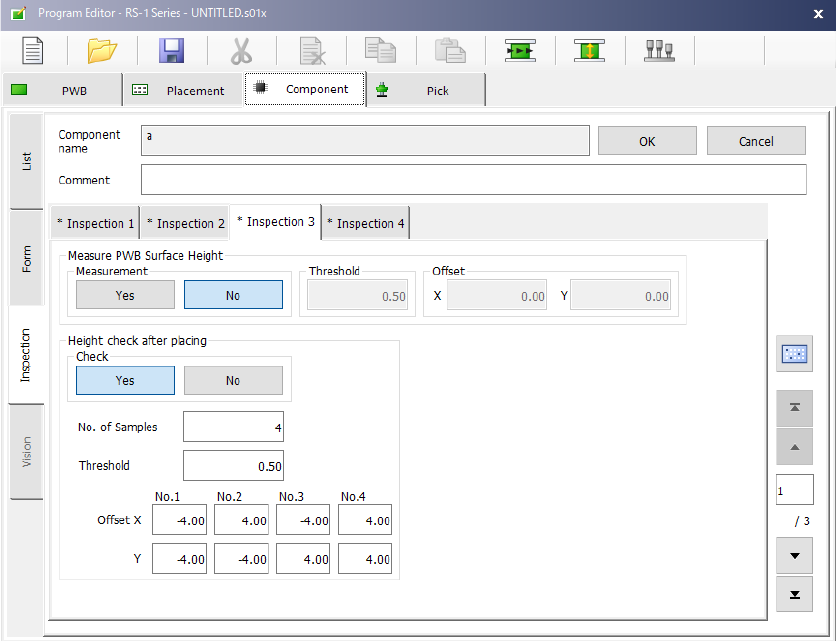The image size is (836, 641).
Task: Switch to Inspection 4 sub-tab
Action: pos(366,223)
